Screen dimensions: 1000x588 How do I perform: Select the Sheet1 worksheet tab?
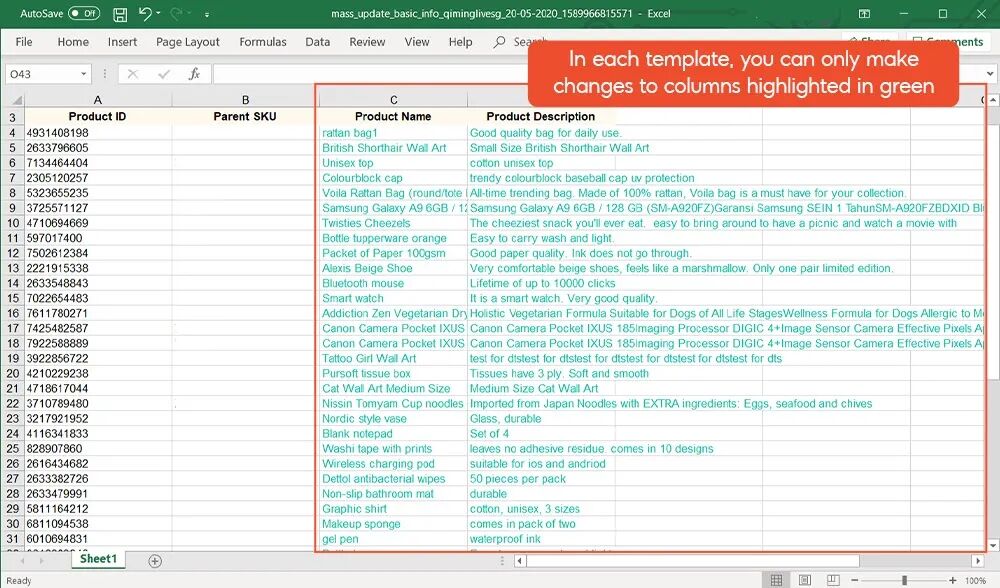(x=98, y=559)
